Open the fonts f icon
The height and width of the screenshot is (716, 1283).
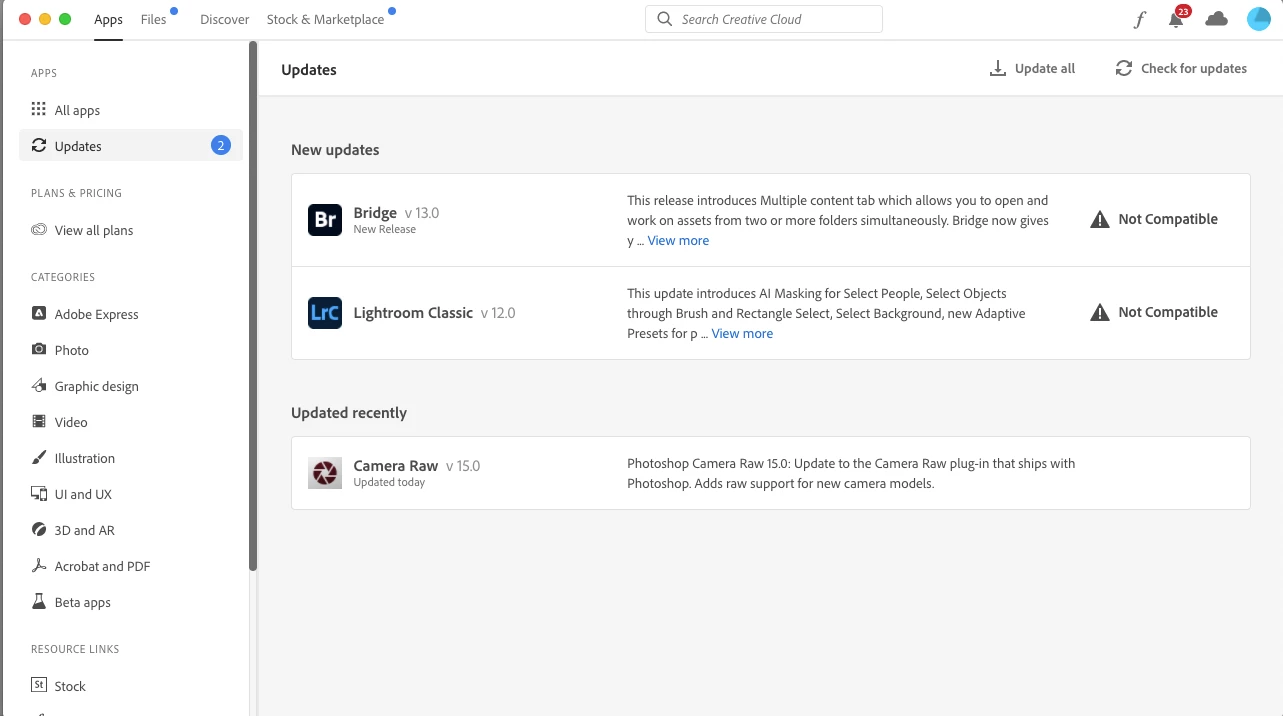click(x=1139, y=19)
